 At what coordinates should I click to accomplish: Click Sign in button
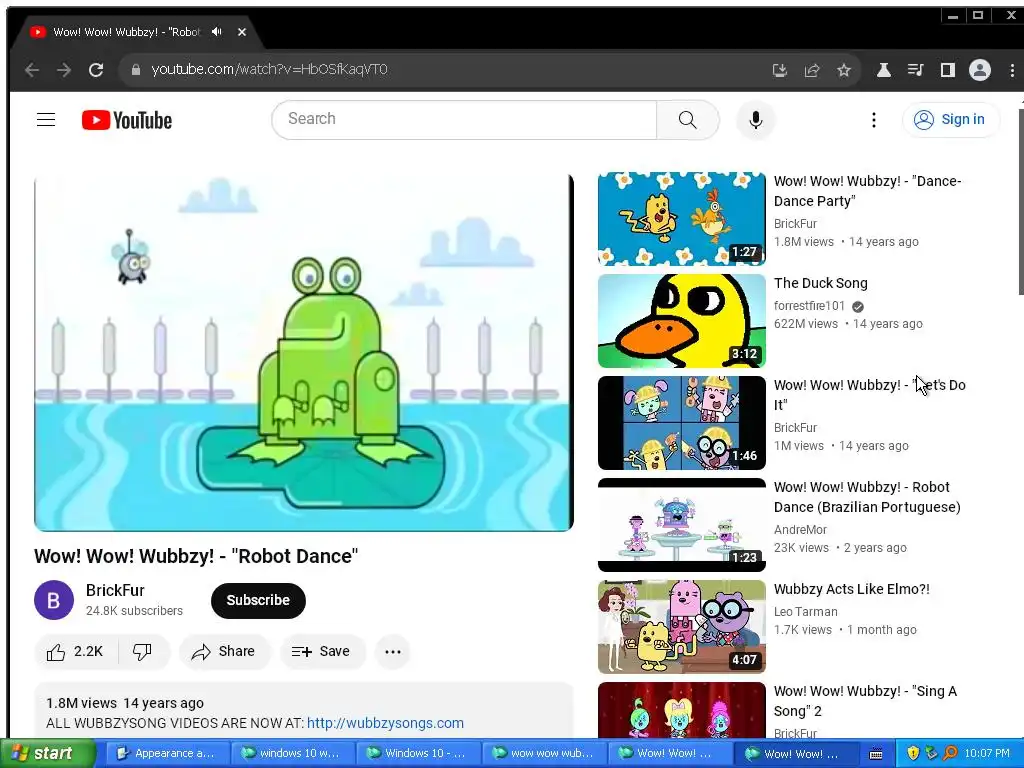(950, 120)
